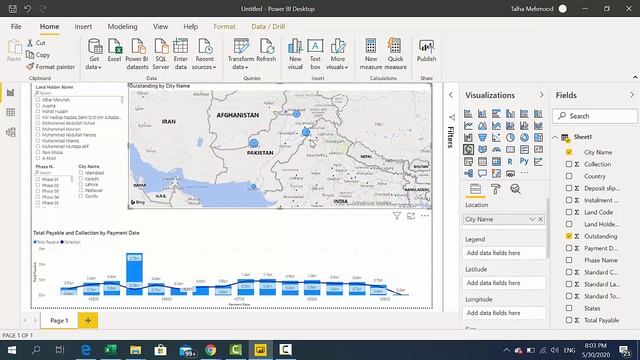Pick the Pie chart visual
Viewport: 640px width, 360px height.
(510, 138)
